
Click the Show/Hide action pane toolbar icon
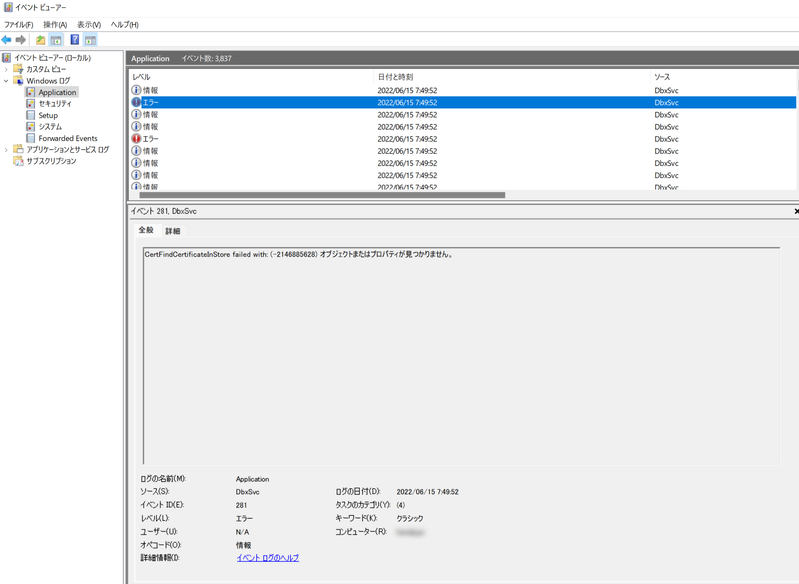tap(90, 40)
